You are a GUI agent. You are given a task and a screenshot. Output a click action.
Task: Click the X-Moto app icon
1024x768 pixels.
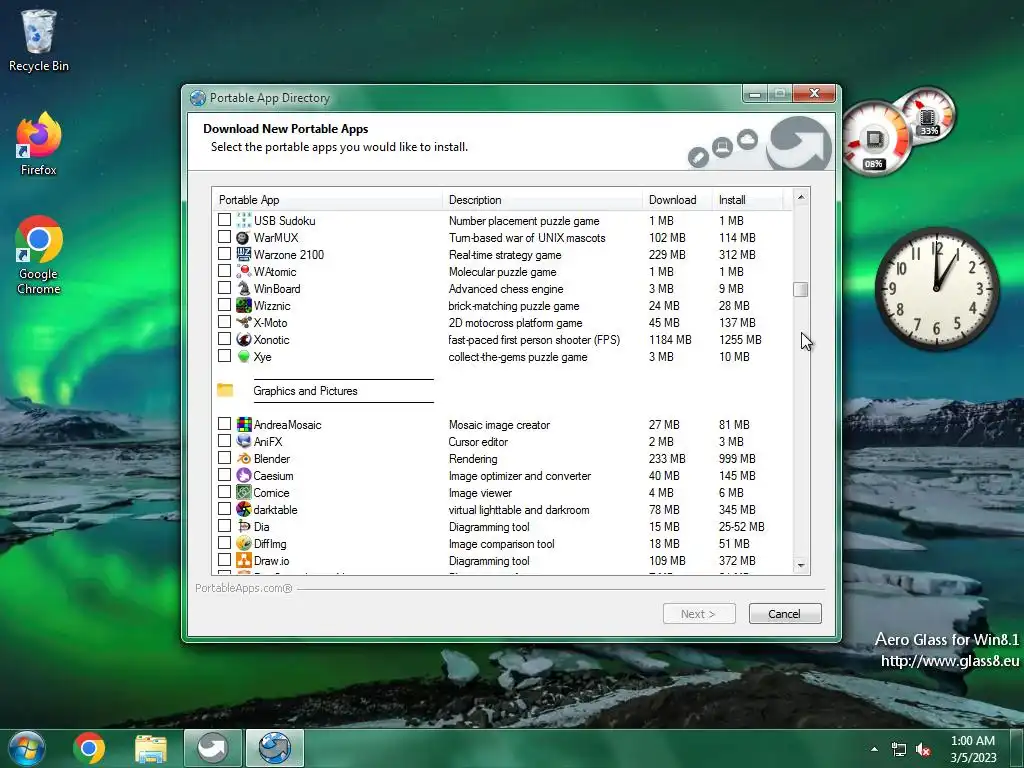(244, 322)
